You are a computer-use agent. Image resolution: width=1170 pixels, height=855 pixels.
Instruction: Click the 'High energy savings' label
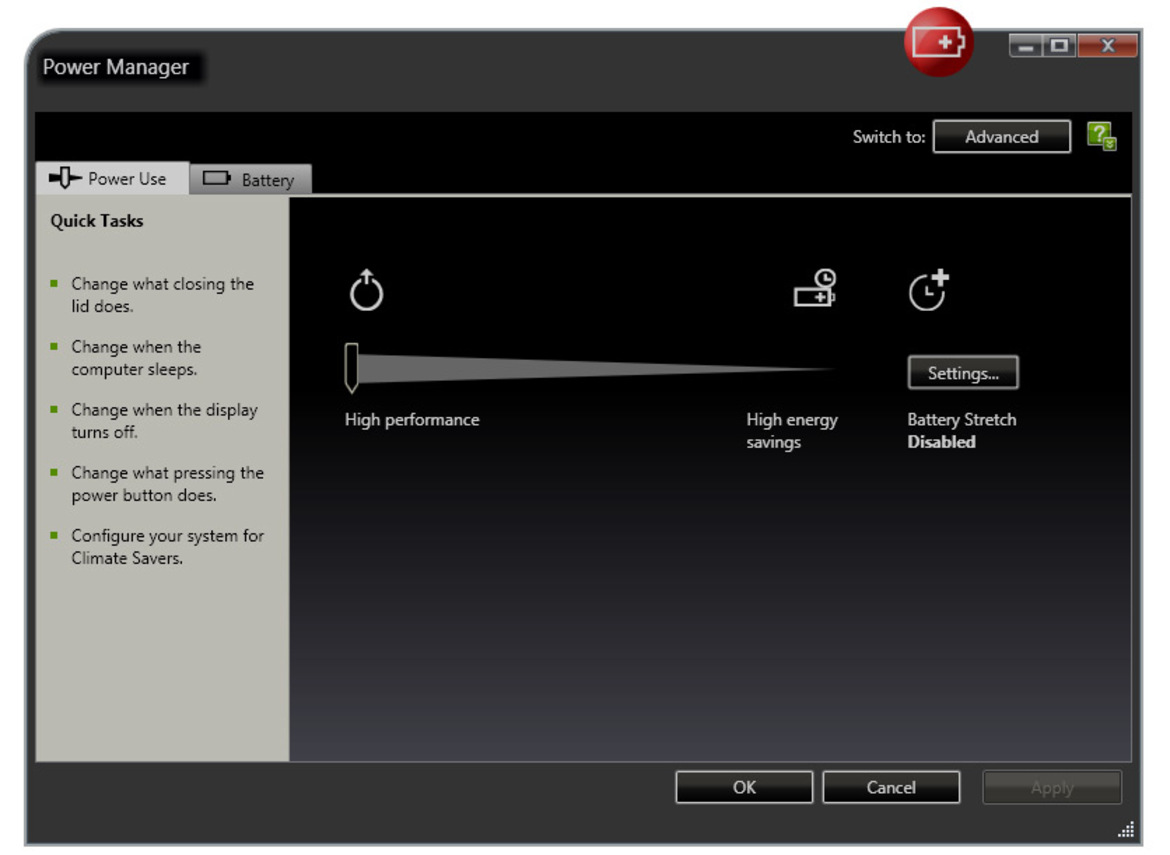coord(792,430)
